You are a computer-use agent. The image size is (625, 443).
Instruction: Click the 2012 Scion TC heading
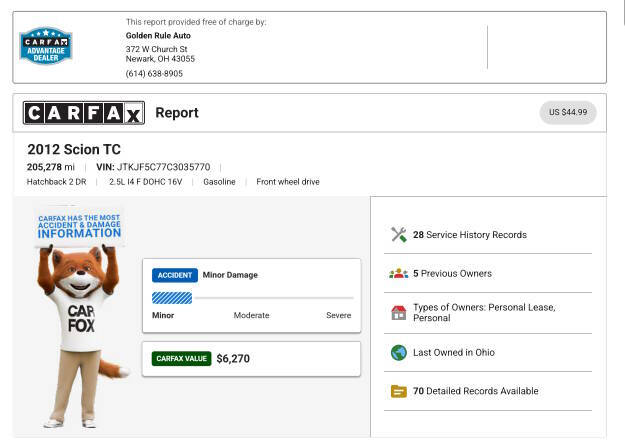(x=74, y=150)
